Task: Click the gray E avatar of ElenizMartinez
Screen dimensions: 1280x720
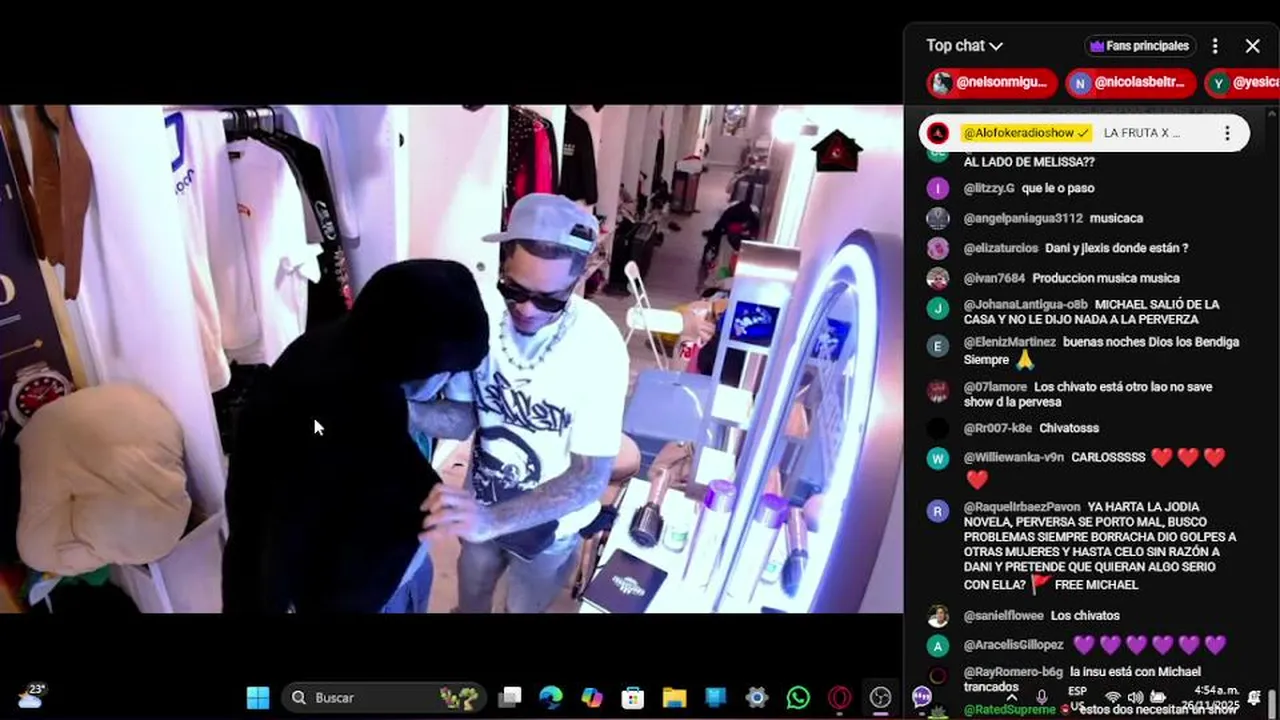Action: click(938, 346)
